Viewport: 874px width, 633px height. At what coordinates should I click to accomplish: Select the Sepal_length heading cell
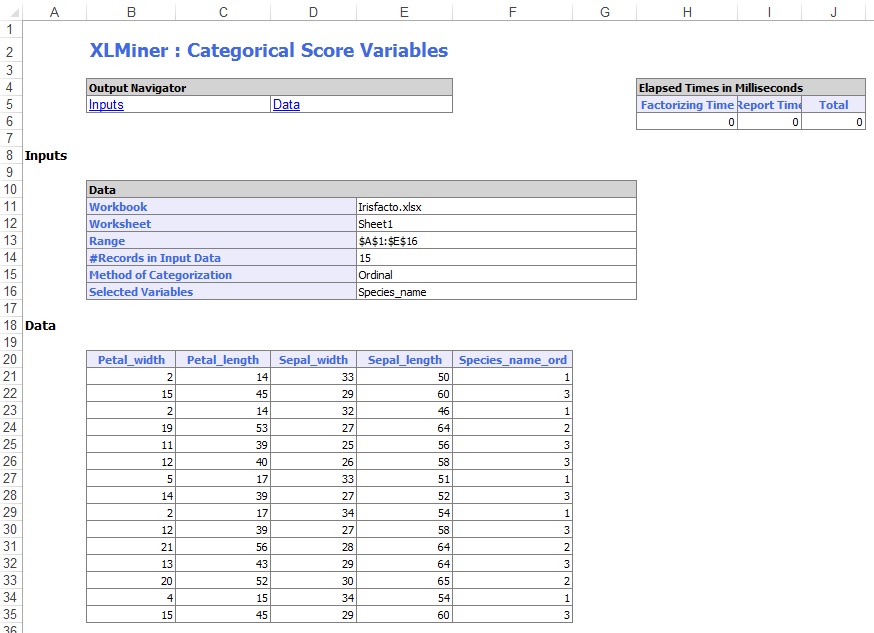(x=404, y=360)
